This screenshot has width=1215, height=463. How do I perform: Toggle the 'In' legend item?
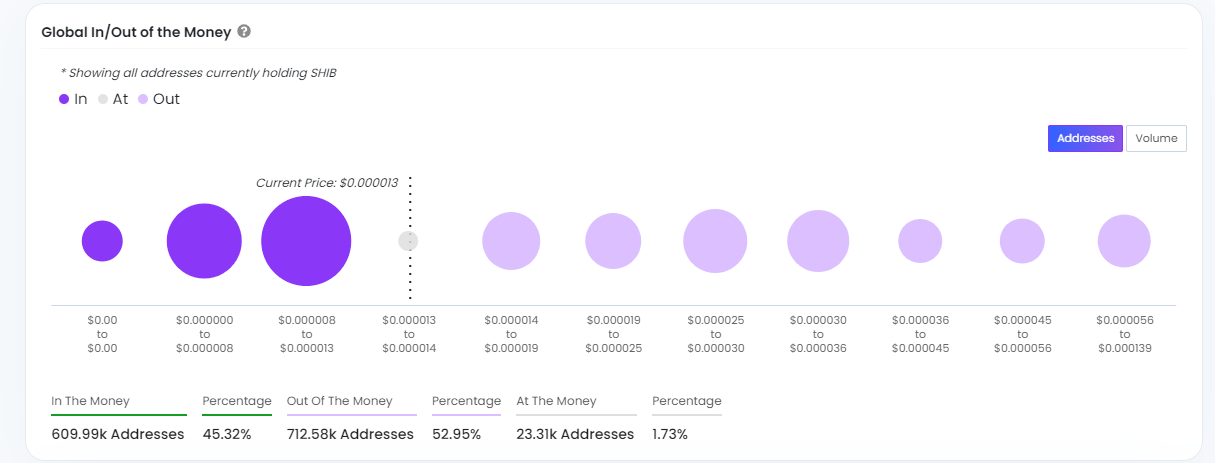[x=73, y=99]
